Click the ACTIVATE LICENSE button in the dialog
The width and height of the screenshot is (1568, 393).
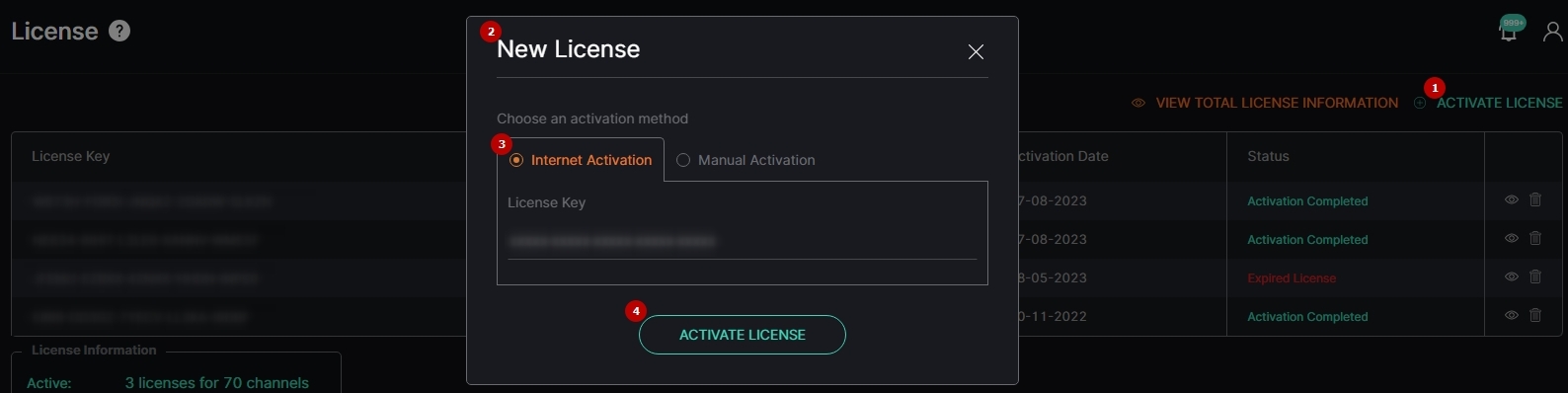coord(743,335)
